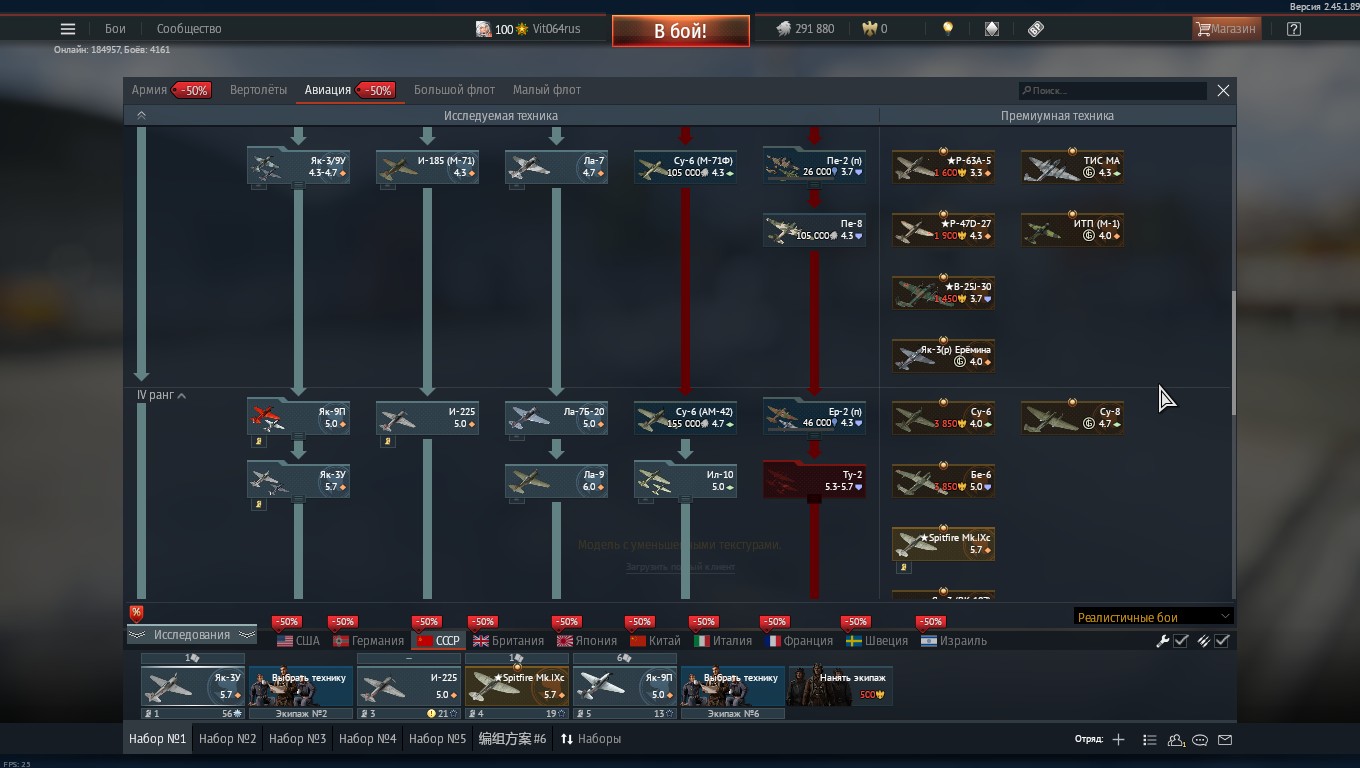
Task: Select the Япония nation
Action: click(588, 641)
